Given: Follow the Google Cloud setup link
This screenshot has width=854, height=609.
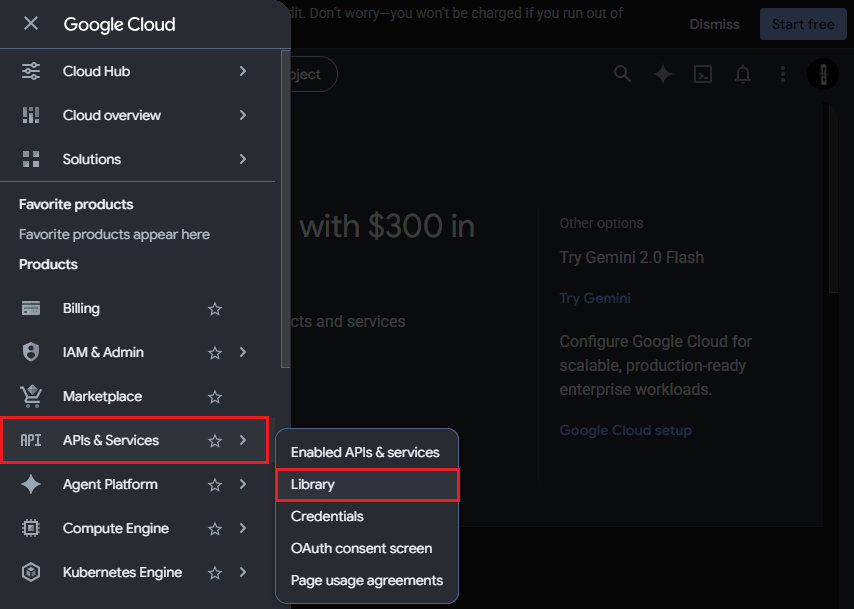Looking at the screenshot, I should [x=626, y=430].
